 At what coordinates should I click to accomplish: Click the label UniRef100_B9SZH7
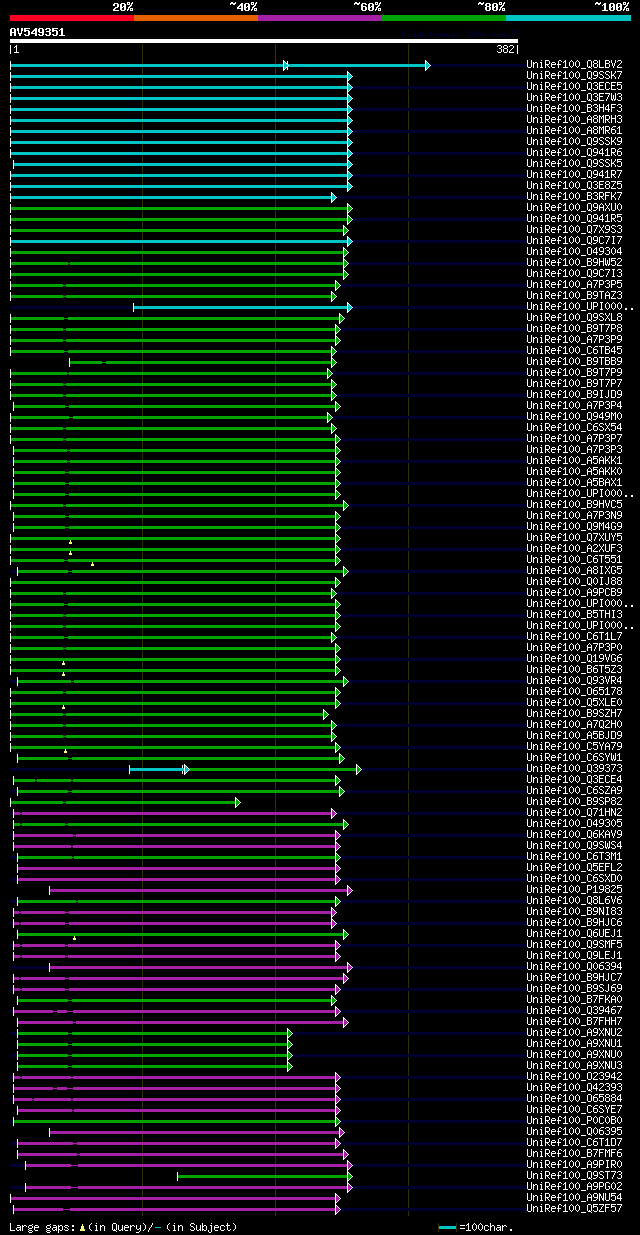[x=574, y=713]
